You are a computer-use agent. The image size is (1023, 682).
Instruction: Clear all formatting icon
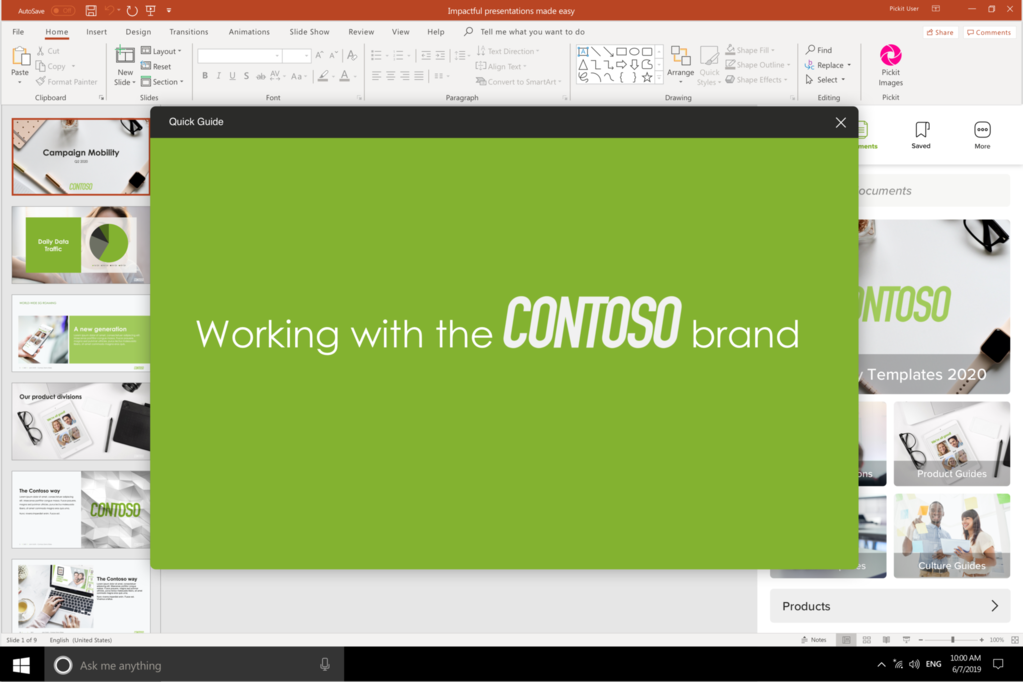pyautogui.click(x=352, y=56)
